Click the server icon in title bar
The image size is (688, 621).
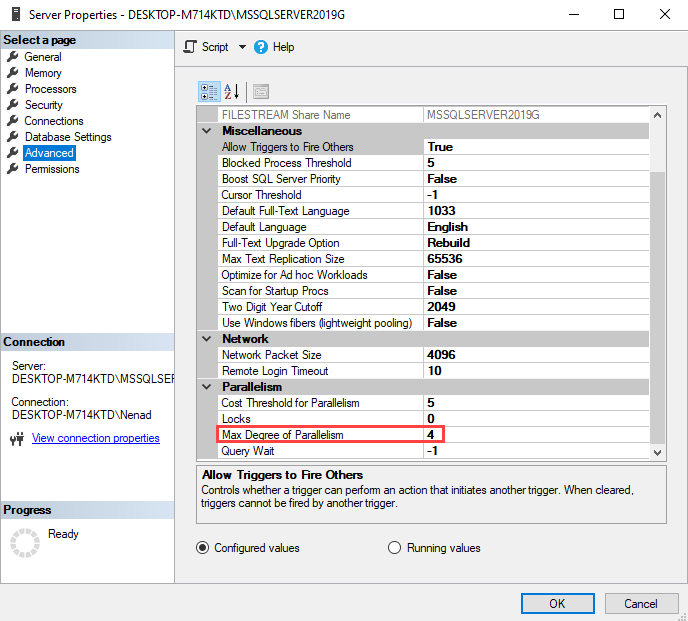pos(16,14)
